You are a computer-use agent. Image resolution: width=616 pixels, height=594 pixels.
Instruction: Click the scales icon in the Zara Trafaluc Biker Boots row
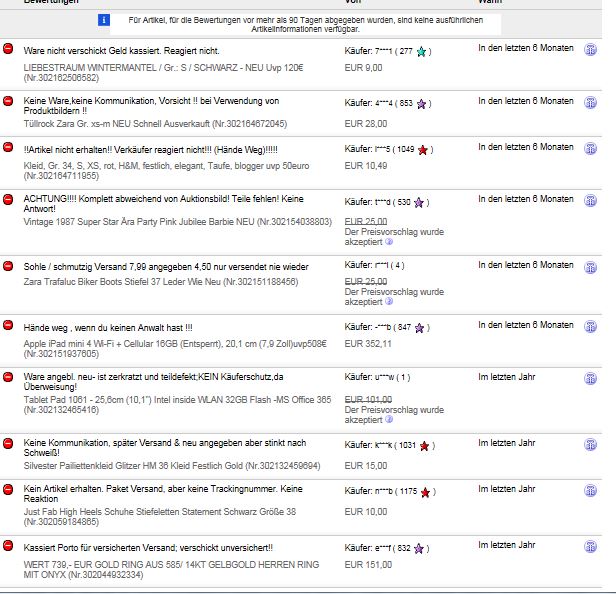point(590,267)
